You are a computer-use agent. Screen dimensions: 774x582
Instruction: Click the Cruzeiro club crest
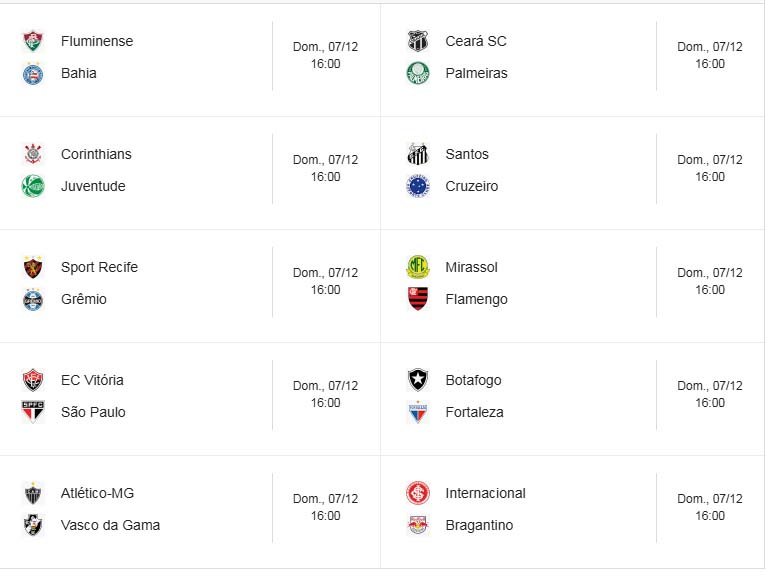pyautogui.click(x=418, y=186)
